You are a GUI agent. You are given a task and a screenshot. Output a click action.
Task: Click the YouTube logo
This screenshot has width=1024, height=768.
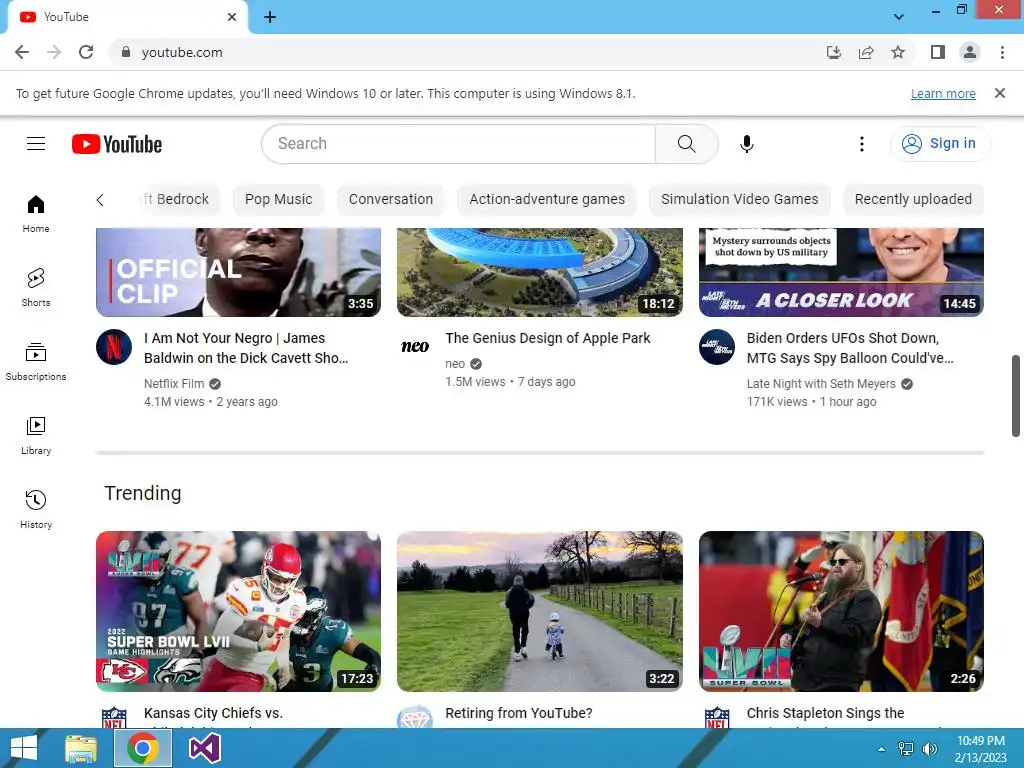pos(117,144)
